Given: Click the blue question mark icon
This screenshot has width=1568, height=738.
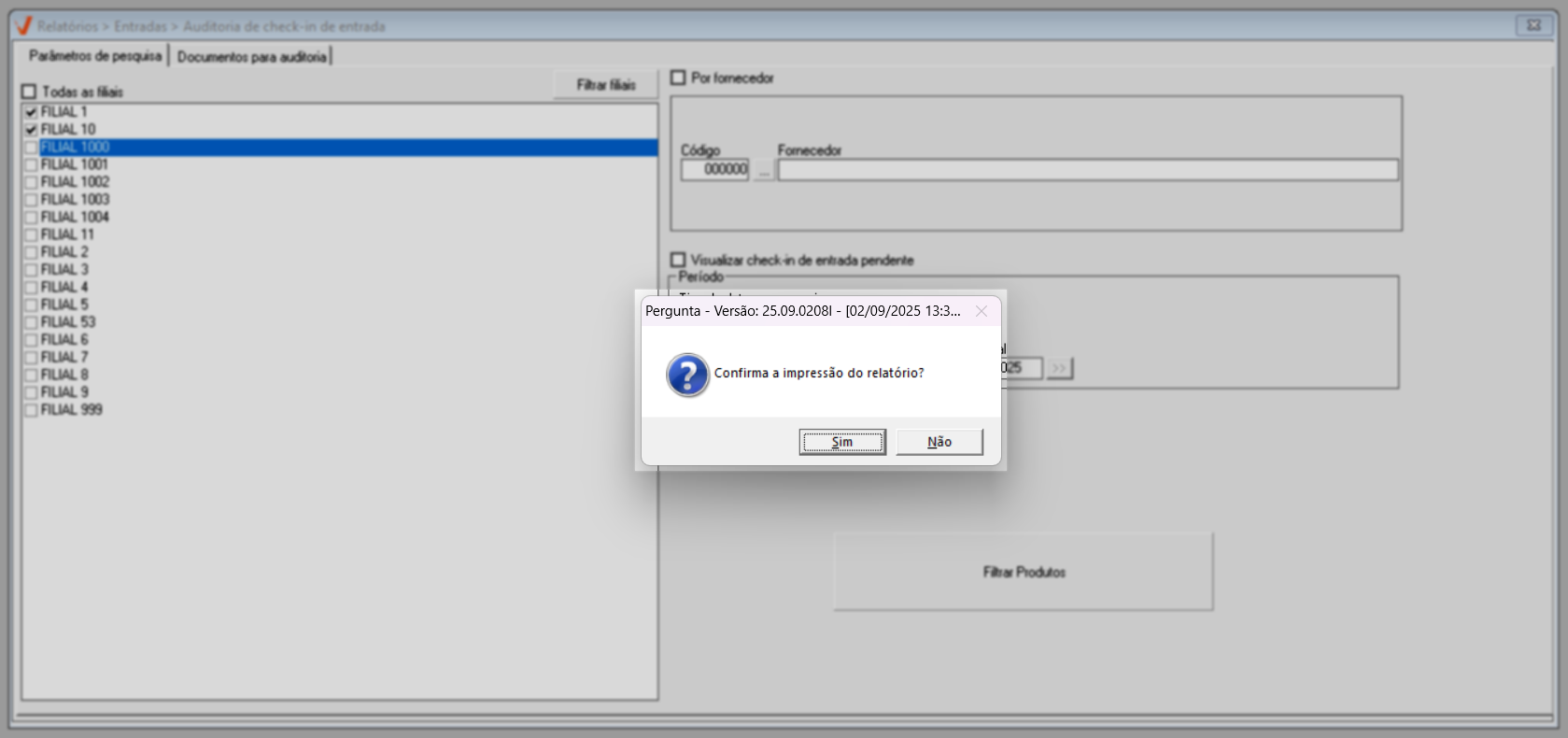Looking at the screenshot, I should 688,375.
